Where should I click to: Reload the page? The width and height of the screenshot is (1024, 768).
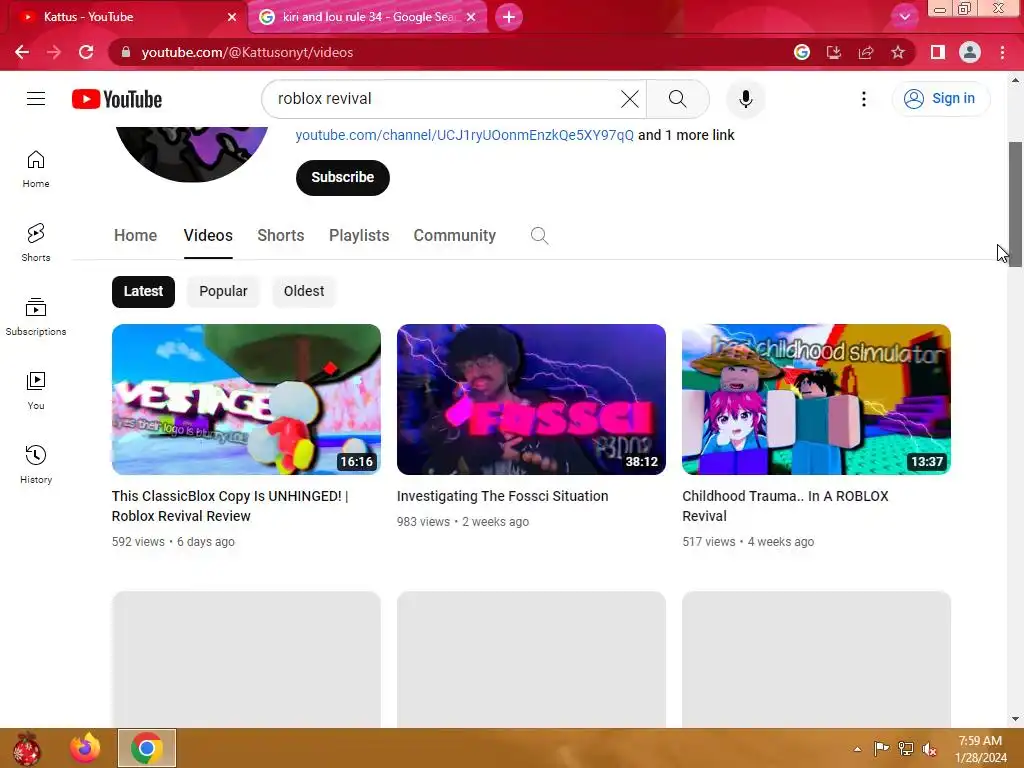point(86,52)
